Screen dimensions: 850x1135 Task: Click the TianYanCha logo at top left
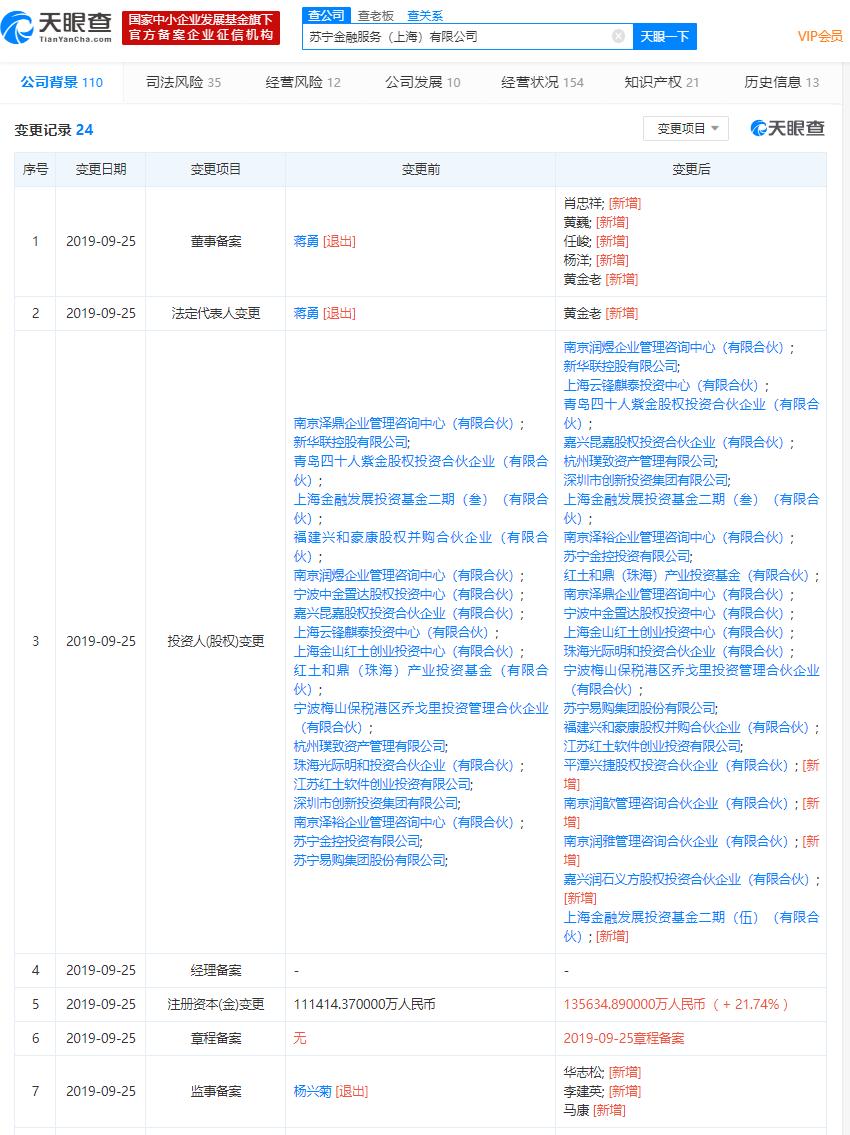[x=56, y=28]
